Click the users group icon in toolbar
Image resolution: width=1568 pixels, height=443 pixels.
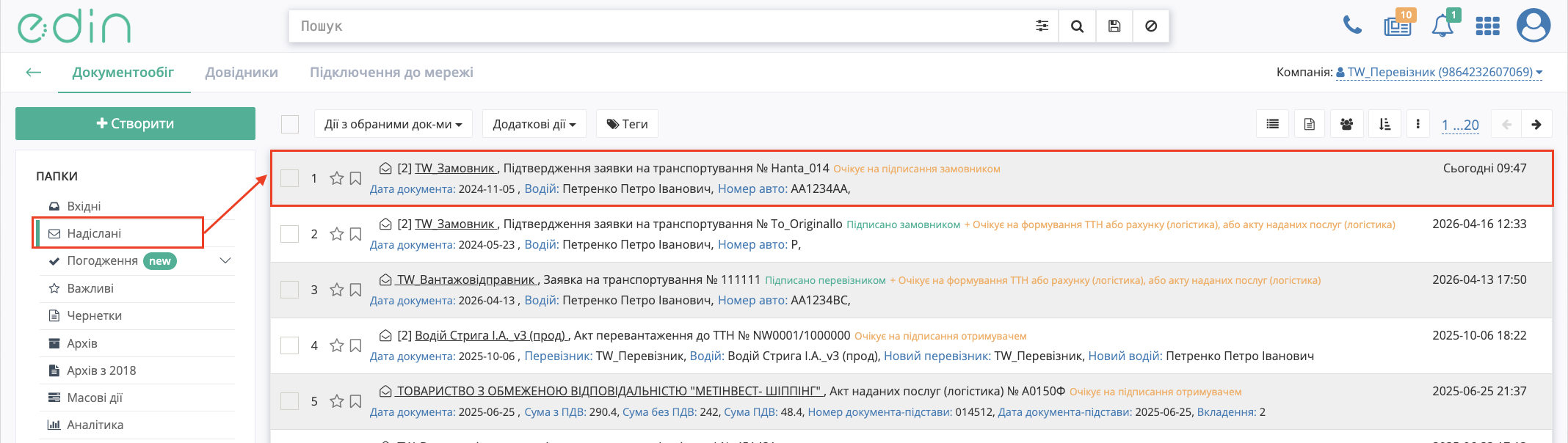tap(1346, 125)
